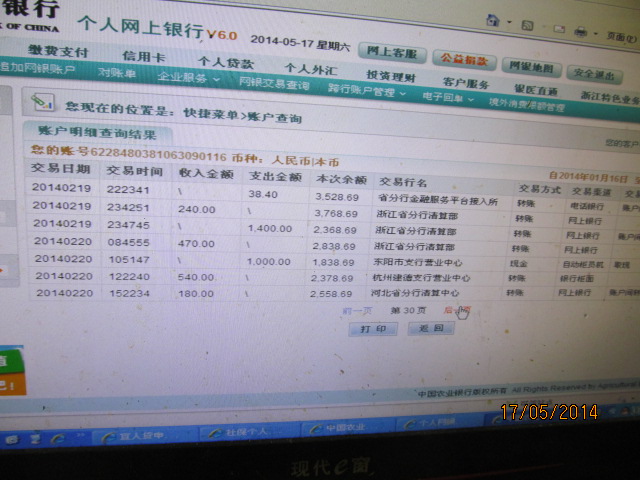
Task: Click the 交易行名 column header
Action: click(x=403, y=182)
